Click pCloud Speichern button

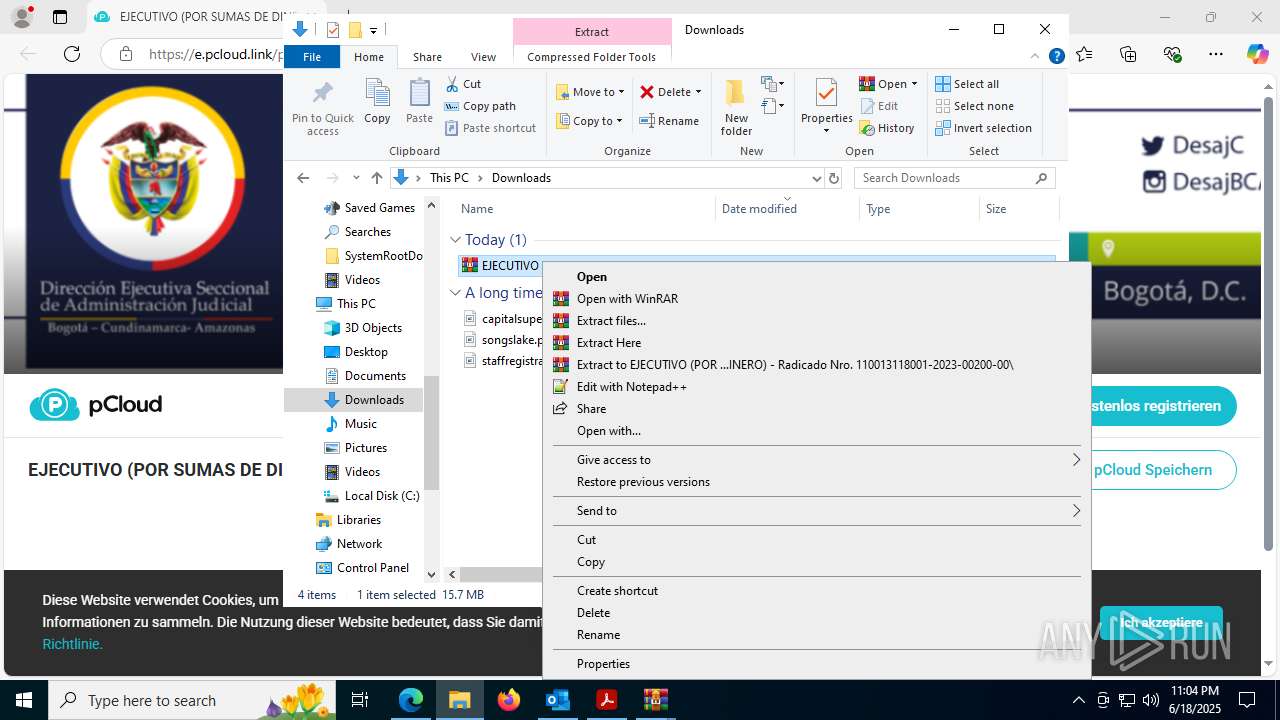click(x=1153, y=470)
